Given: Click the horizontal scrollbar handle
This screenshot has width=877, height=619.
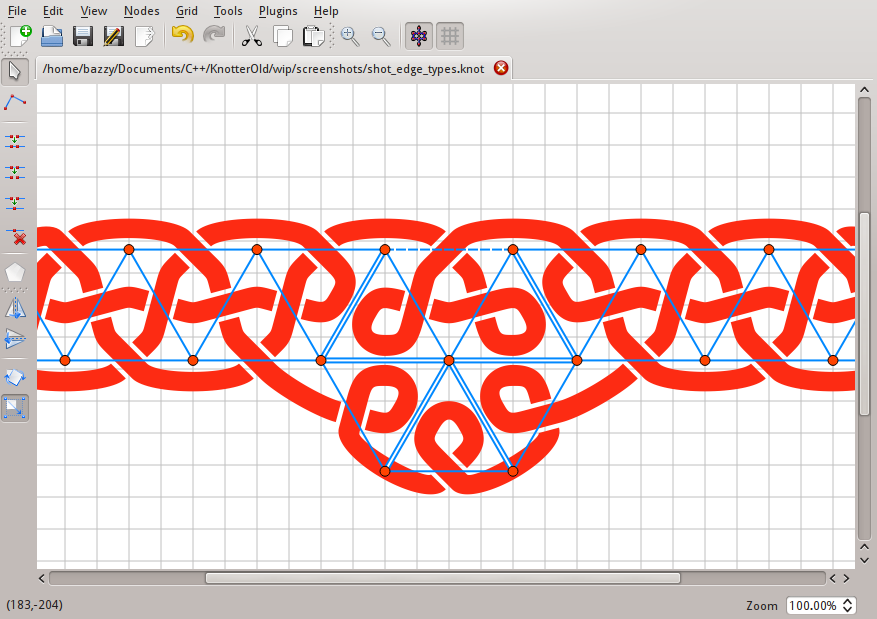Looking at the screenshot, I should pyautogui.click(x=443, y=578).
